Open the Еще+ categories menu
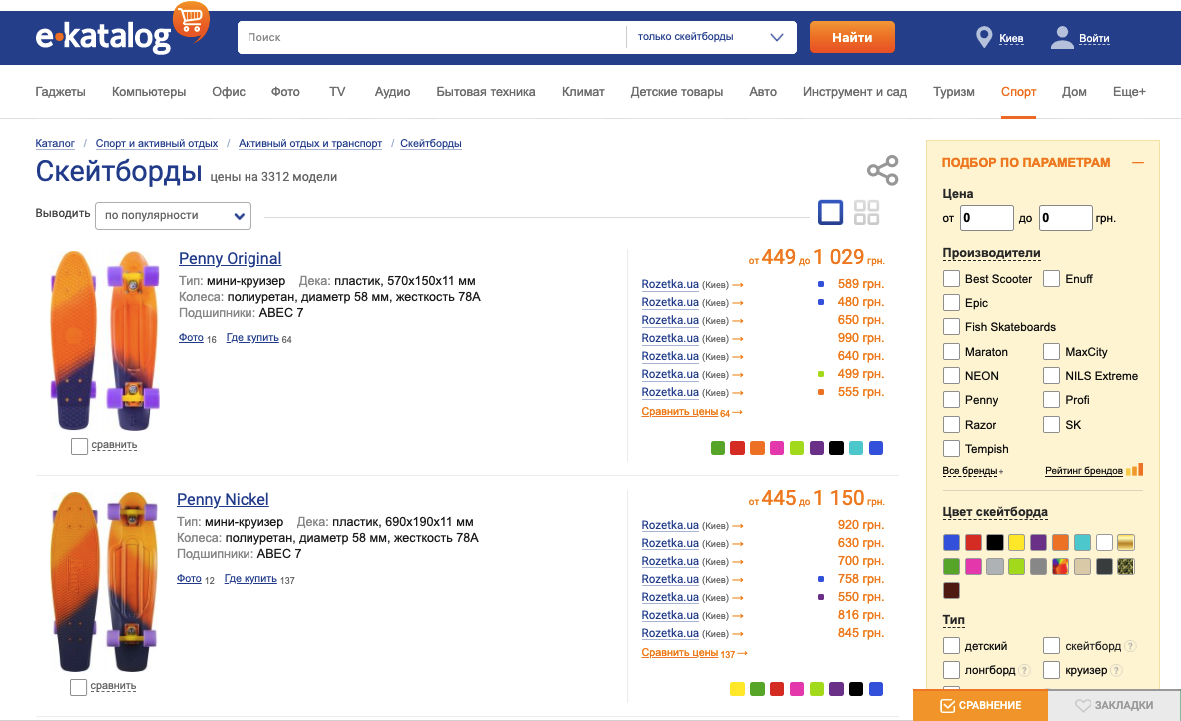The width and height of the screenshot is (1181, 721). [1129, 92]
